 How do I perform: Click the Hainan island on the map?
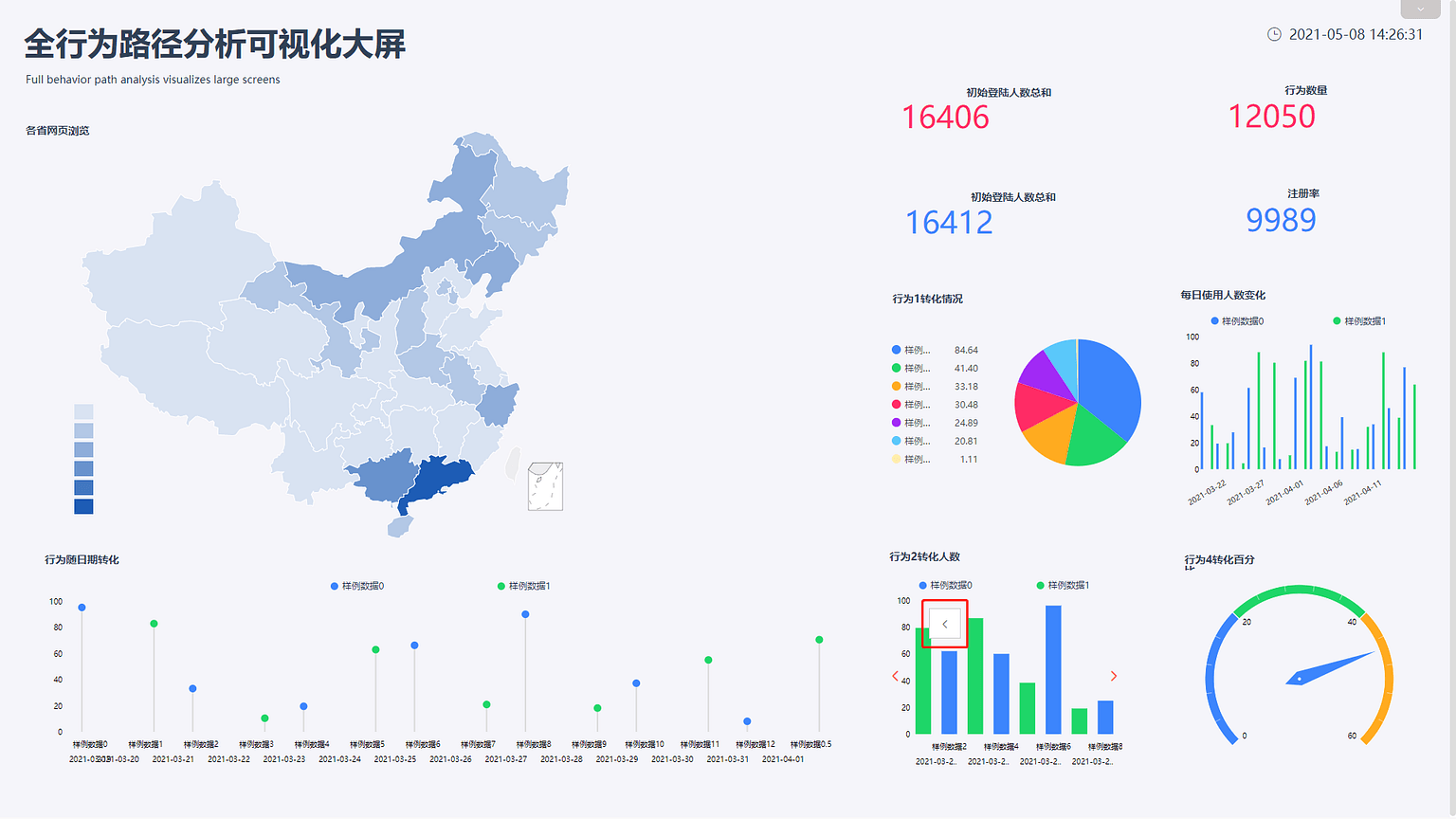(400, 526)
